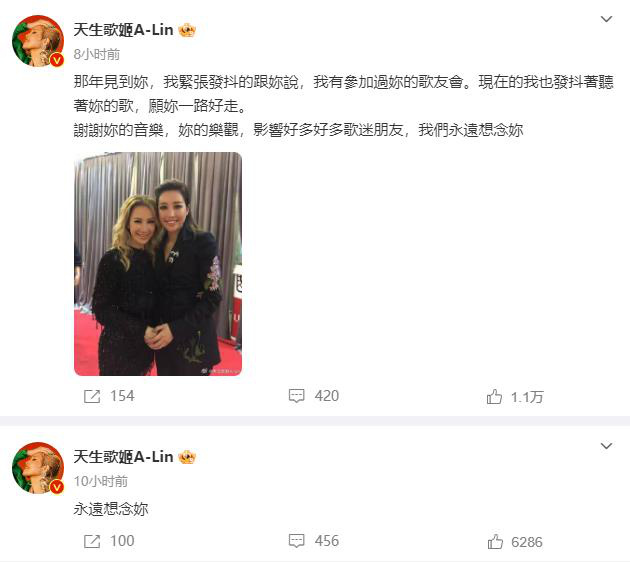Like the post with 6286 likes

(495, 542)
